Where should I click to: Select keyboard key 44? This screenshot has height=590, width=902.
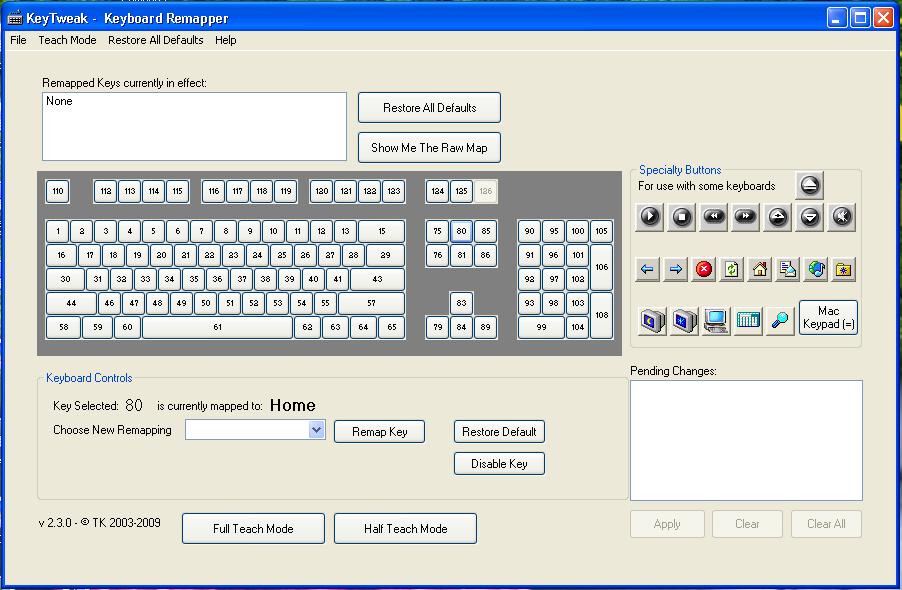point(71,303)
